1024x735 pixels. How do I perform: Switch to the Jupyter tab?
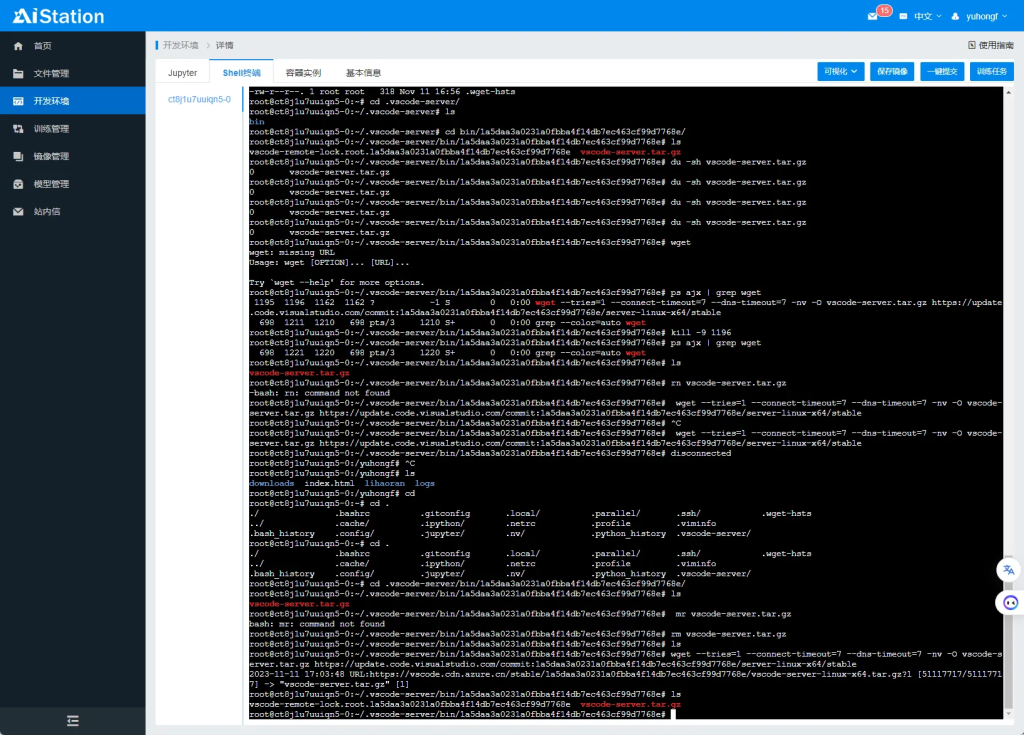pos(182,73)
